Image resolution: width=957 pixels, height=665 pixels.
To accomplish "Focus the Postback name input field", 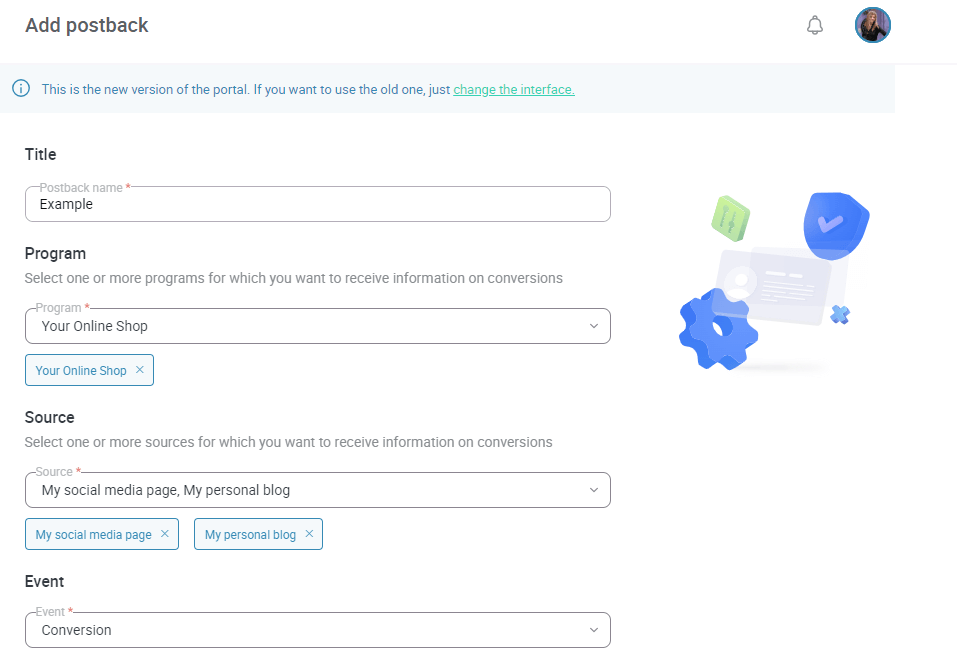I will tap(317, 204).
